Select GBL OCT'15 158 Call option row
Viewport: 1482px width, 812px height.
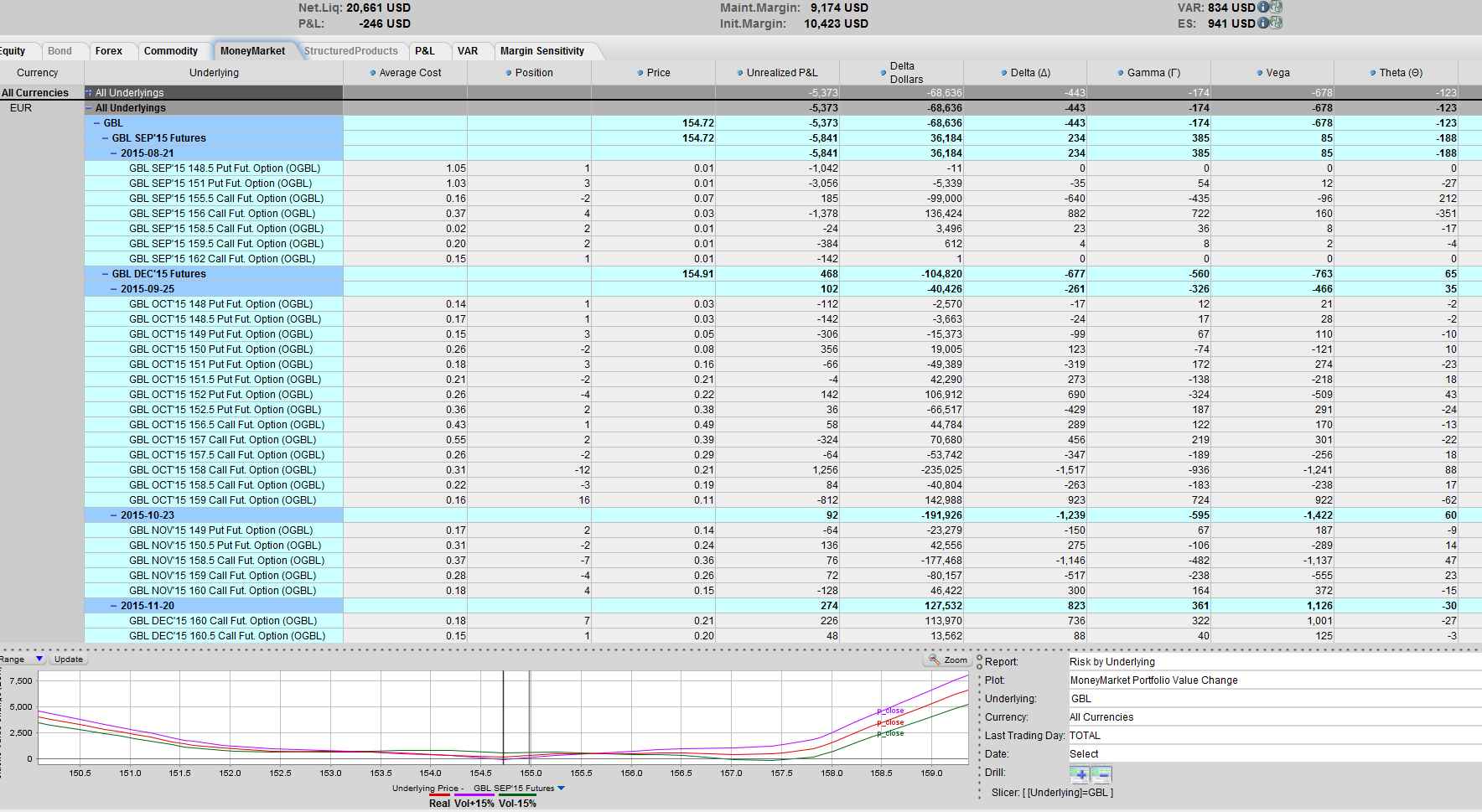(x=783, y=470)
